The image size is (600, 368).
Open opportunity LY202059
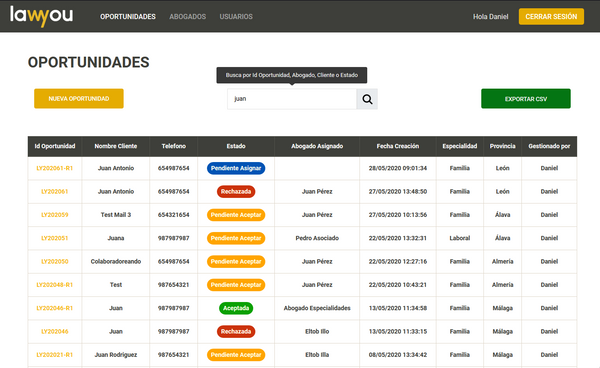55,215
